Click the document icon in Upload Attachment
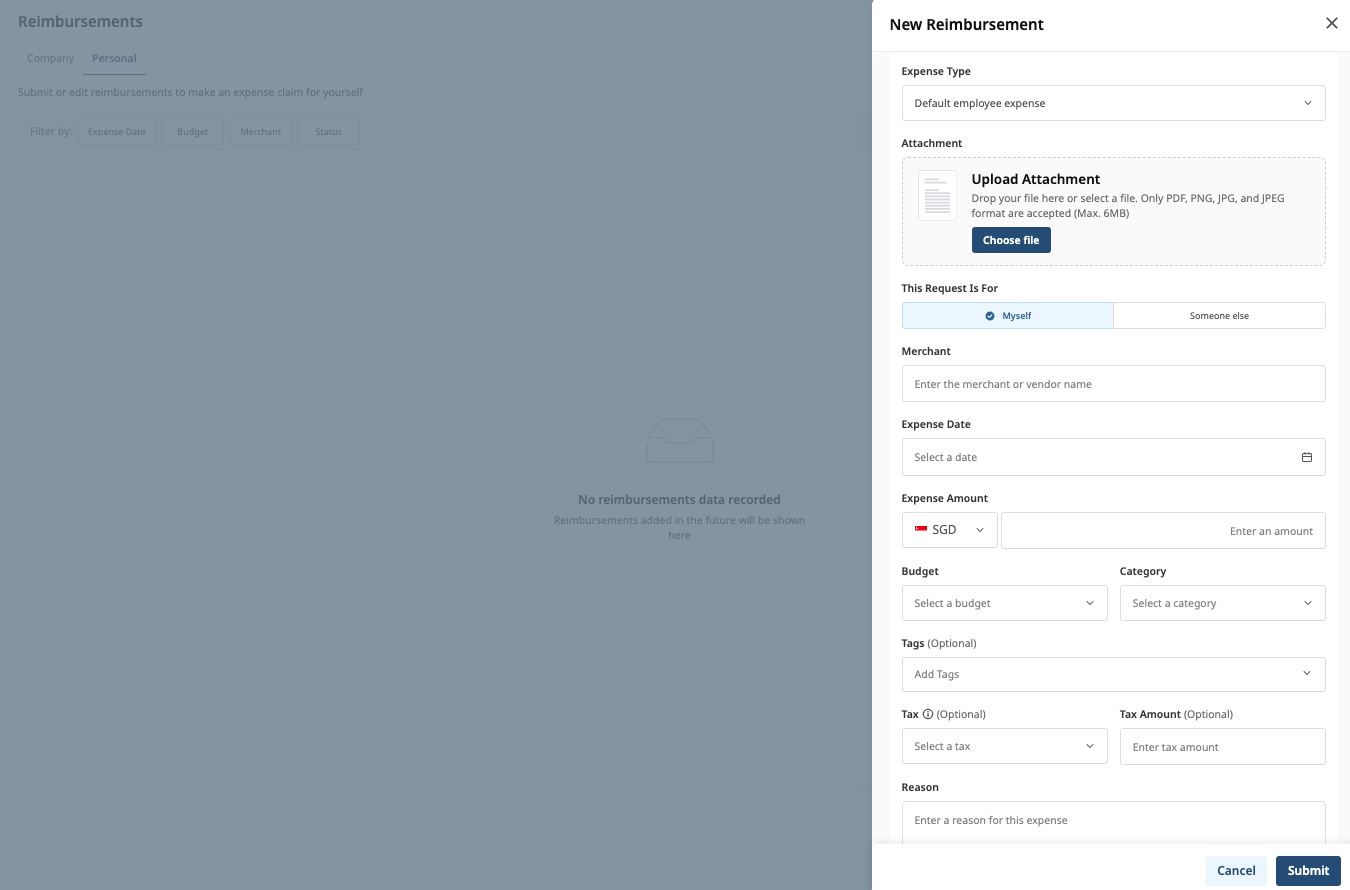 point(937,196)
